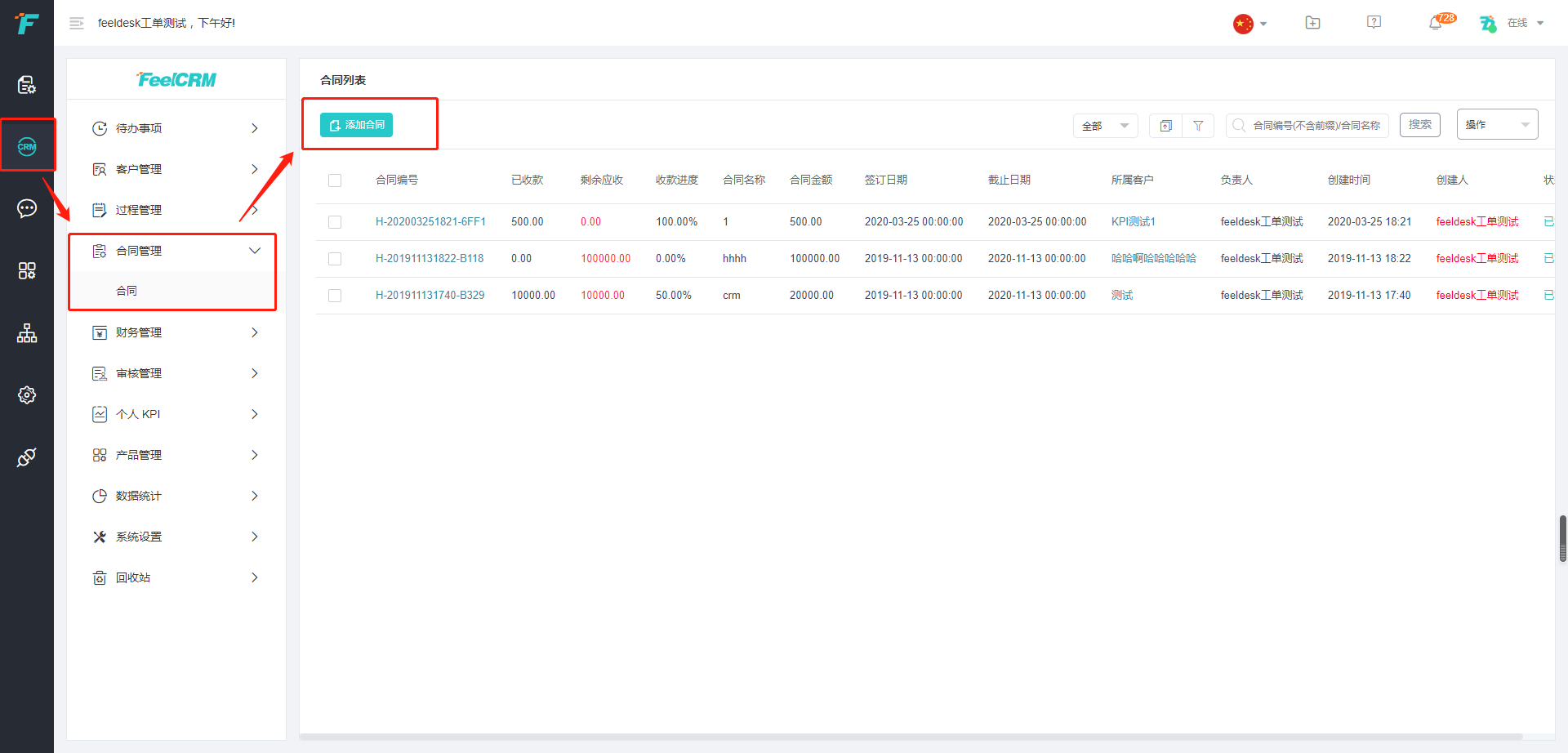This screenshot has width=1568, height=753.
Task: Click the 客户管理 menu icon
Action: point(100,169)
